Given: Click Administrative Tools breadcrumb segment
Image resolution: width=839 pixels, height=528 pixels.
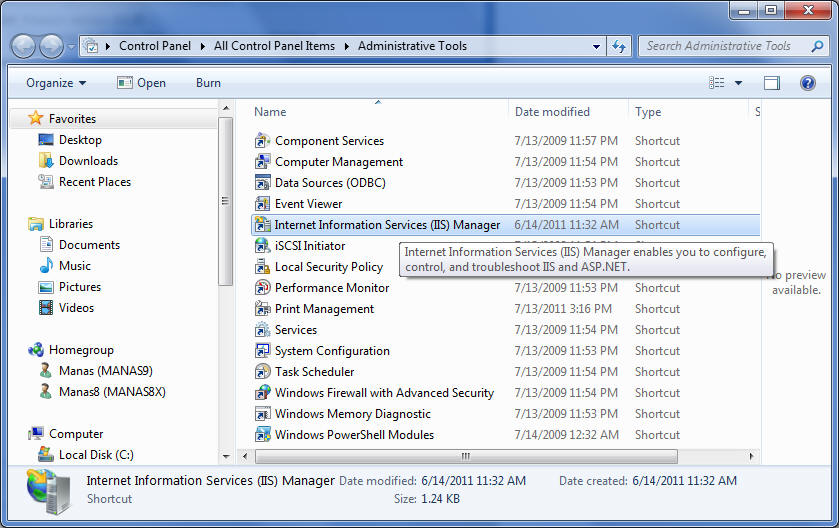Looking at the screenshot, I should pos(412,46).
